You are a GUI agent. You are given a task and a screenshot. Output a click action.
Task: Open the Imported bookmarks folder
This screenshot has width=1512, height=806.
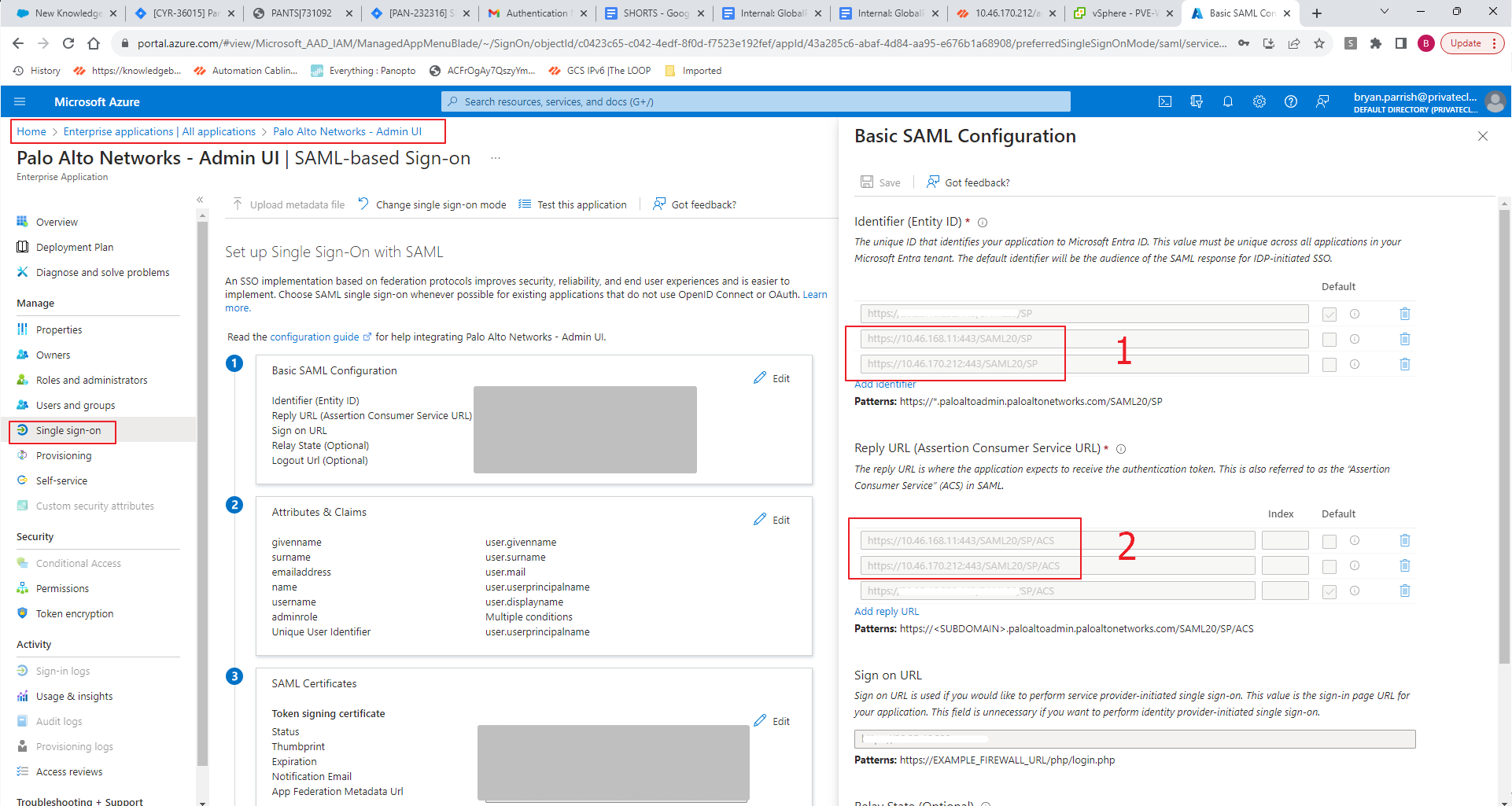(x=693, y=71)
